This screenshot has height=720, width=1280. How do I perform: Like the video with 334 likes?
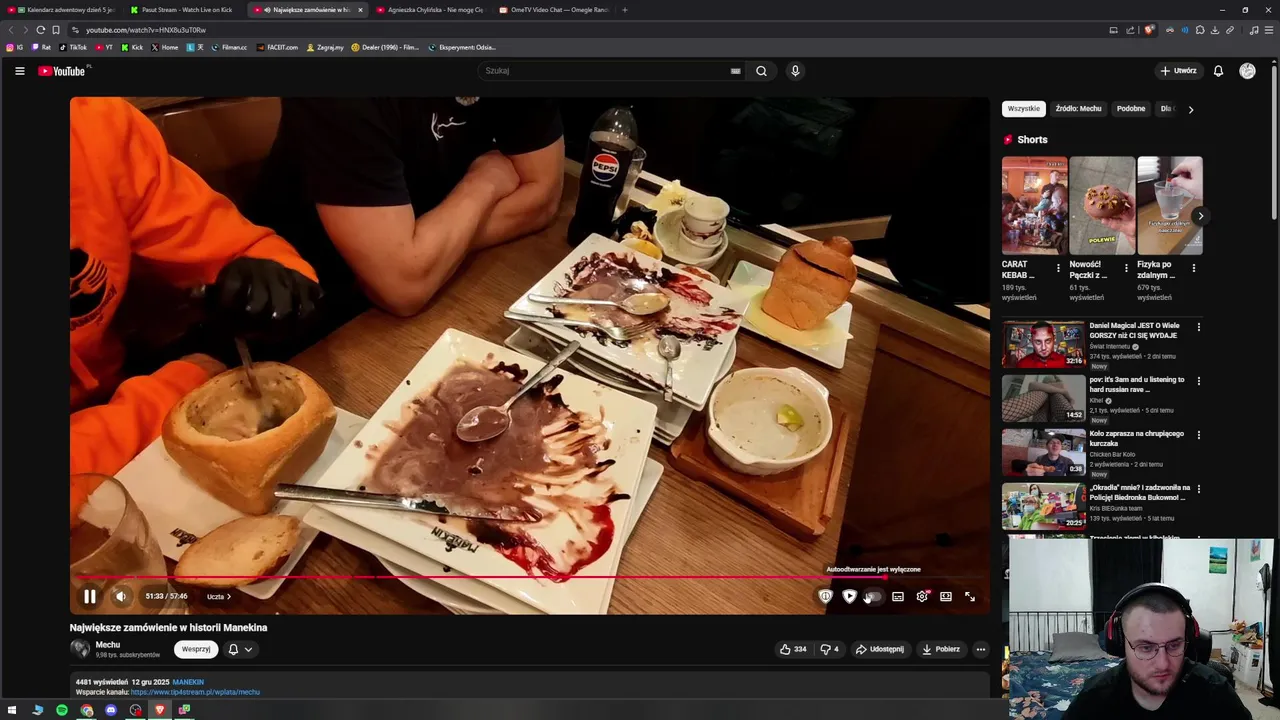click(793, 649)
